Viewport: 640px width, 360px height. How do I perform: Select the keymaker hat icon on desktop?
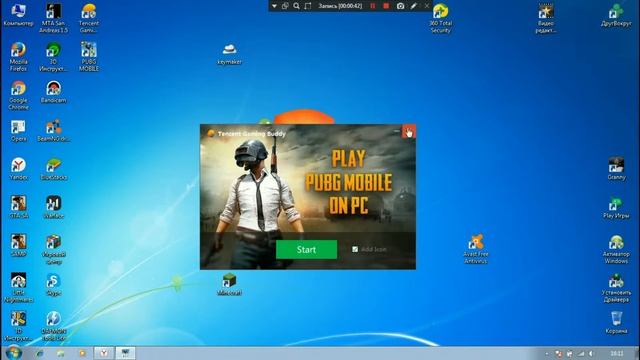tap(229, 53)
